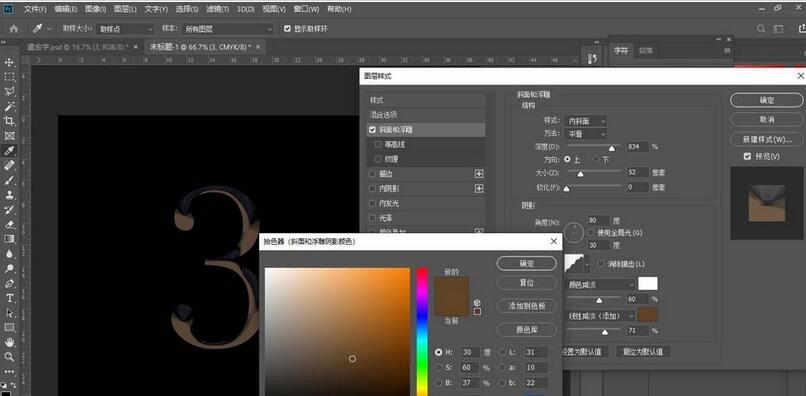The height and width of the screenshot is (396, 806).
Task: Select the Gradient tool
Action: tap(9, 239)
